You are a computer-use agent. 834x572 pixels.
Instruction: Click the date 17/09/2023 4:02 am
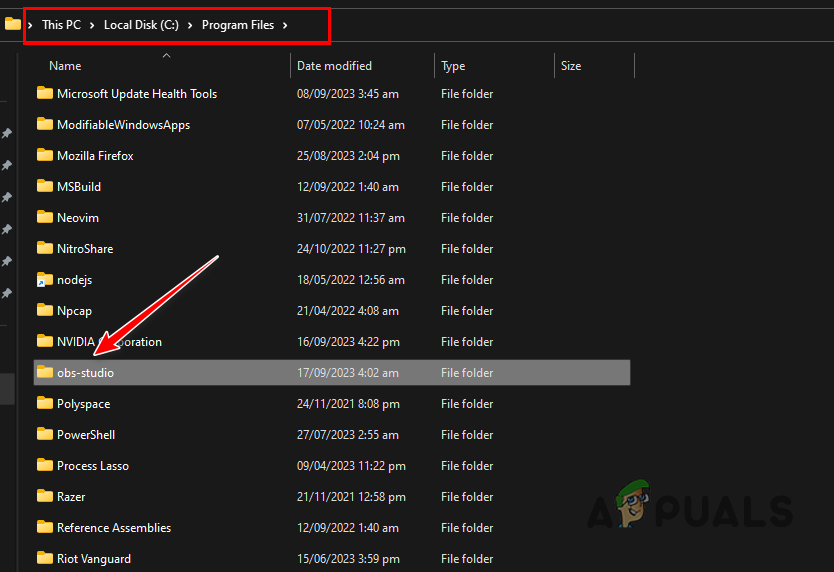[x=347, y=372]
